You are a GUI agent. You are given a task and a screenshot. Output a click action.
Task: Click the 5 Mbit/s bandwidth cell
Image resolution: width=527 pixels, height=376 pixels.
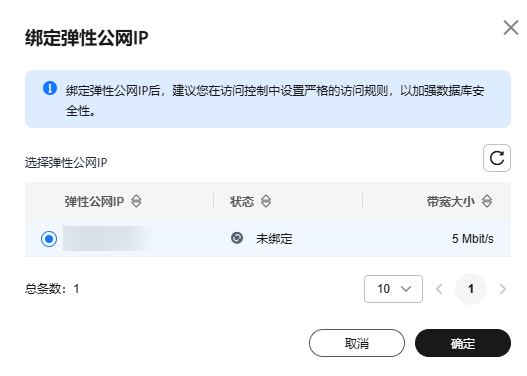coord(473,239)
